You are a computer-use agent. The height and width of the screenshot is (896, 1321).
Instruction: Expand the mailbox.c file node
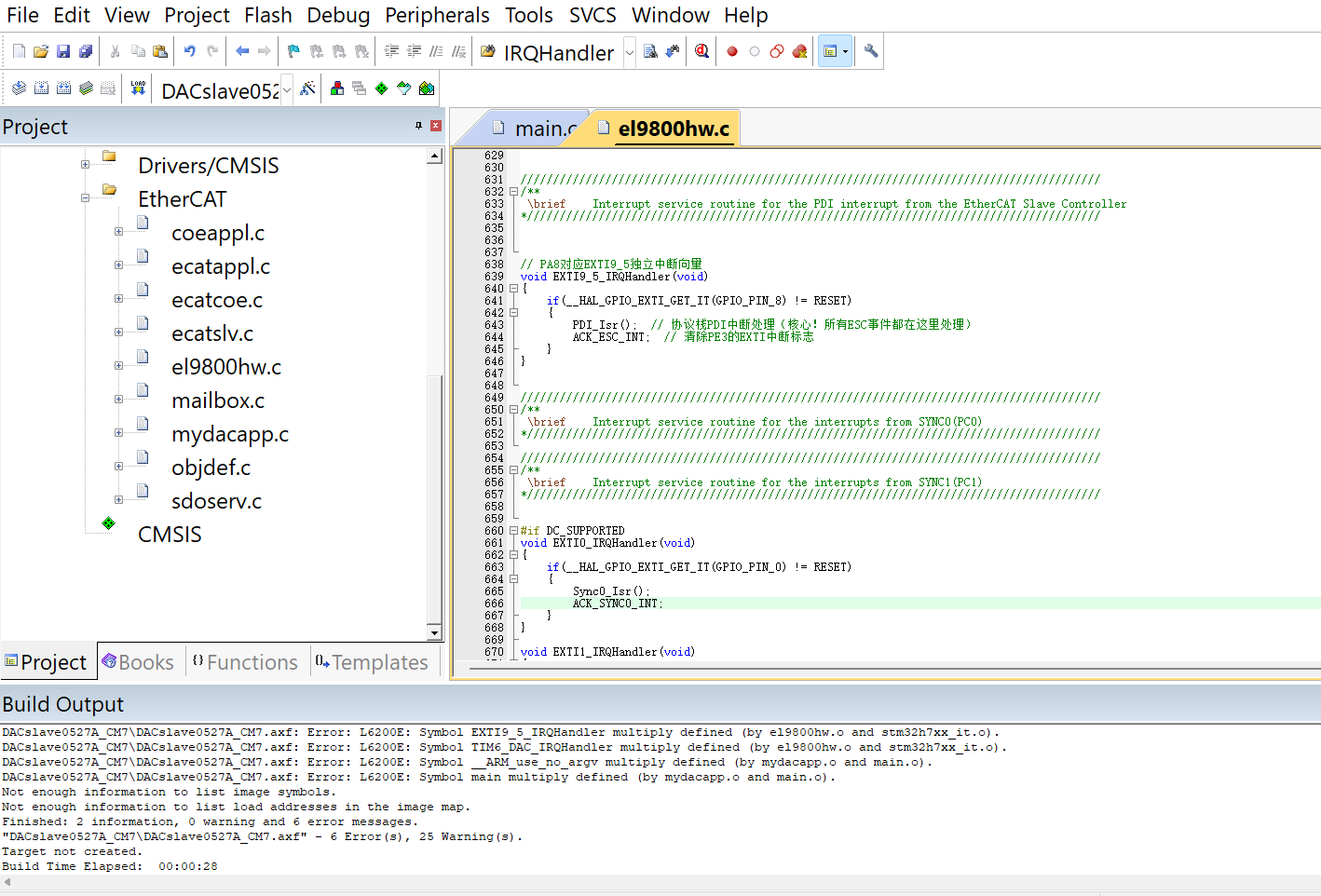click(118, 400)
